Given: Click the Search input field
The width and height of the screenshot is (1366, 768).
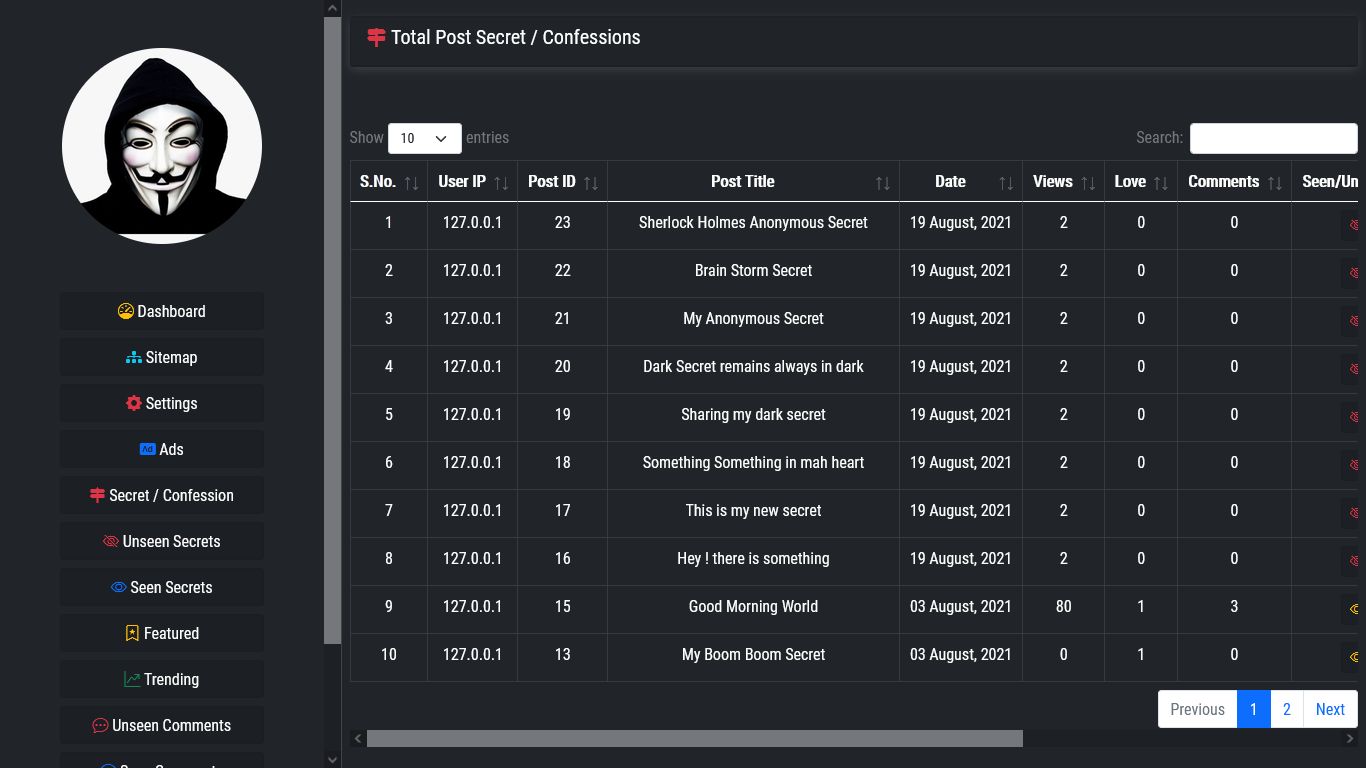Looking at the screenshot, I should coord(1272,138).
